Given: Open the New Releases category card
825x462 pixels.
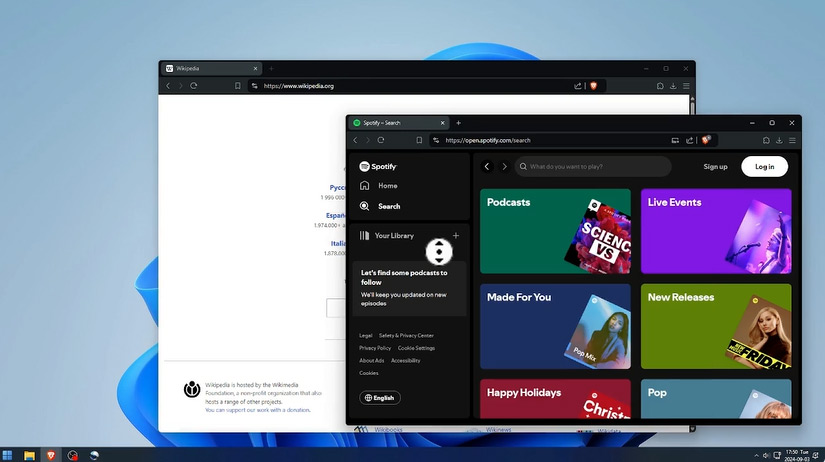Looking at the screenshot, I should coord(716,326).
